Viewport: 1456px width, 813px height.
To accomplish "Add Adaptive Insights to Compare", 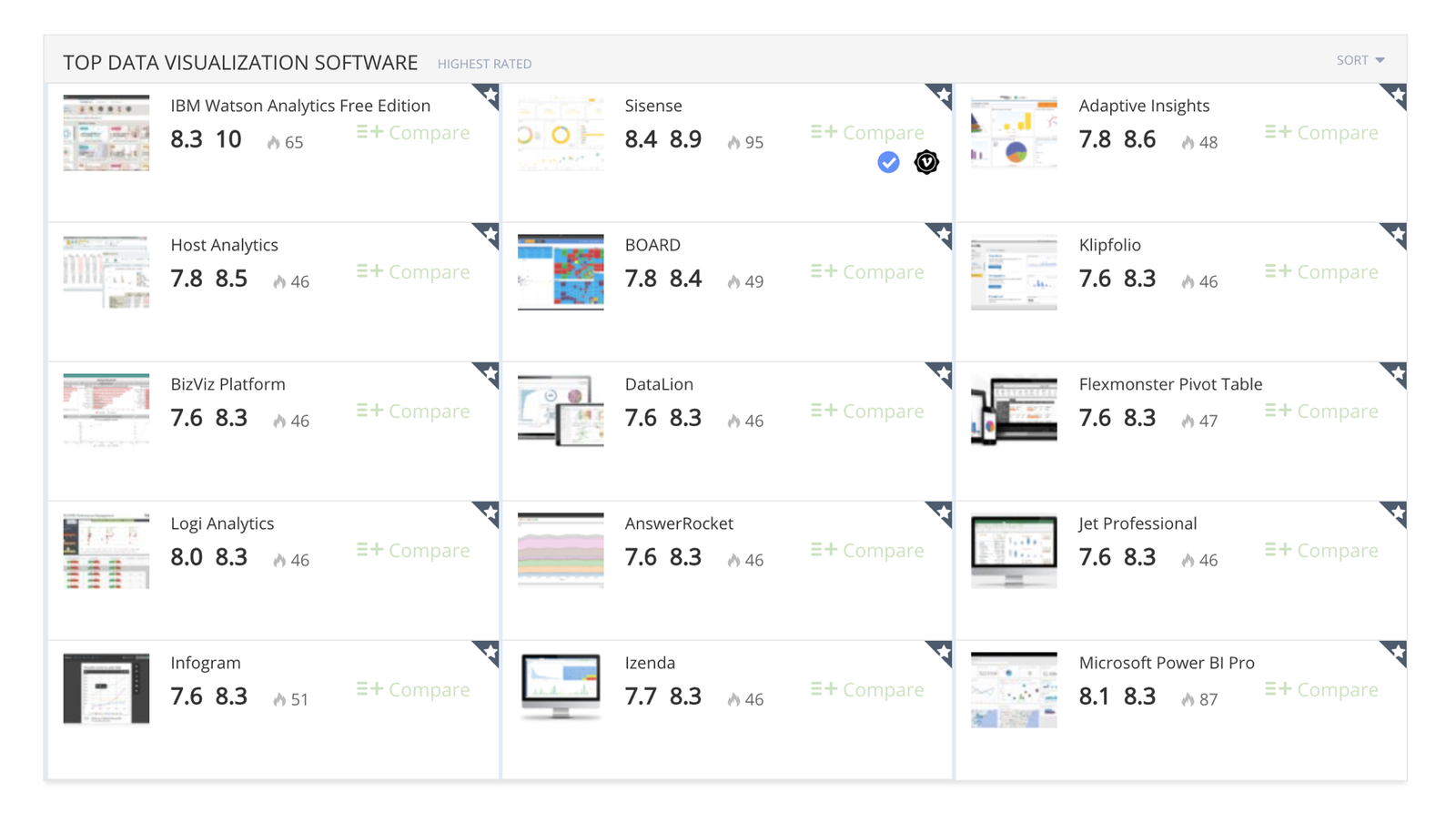I will 1321,133.
